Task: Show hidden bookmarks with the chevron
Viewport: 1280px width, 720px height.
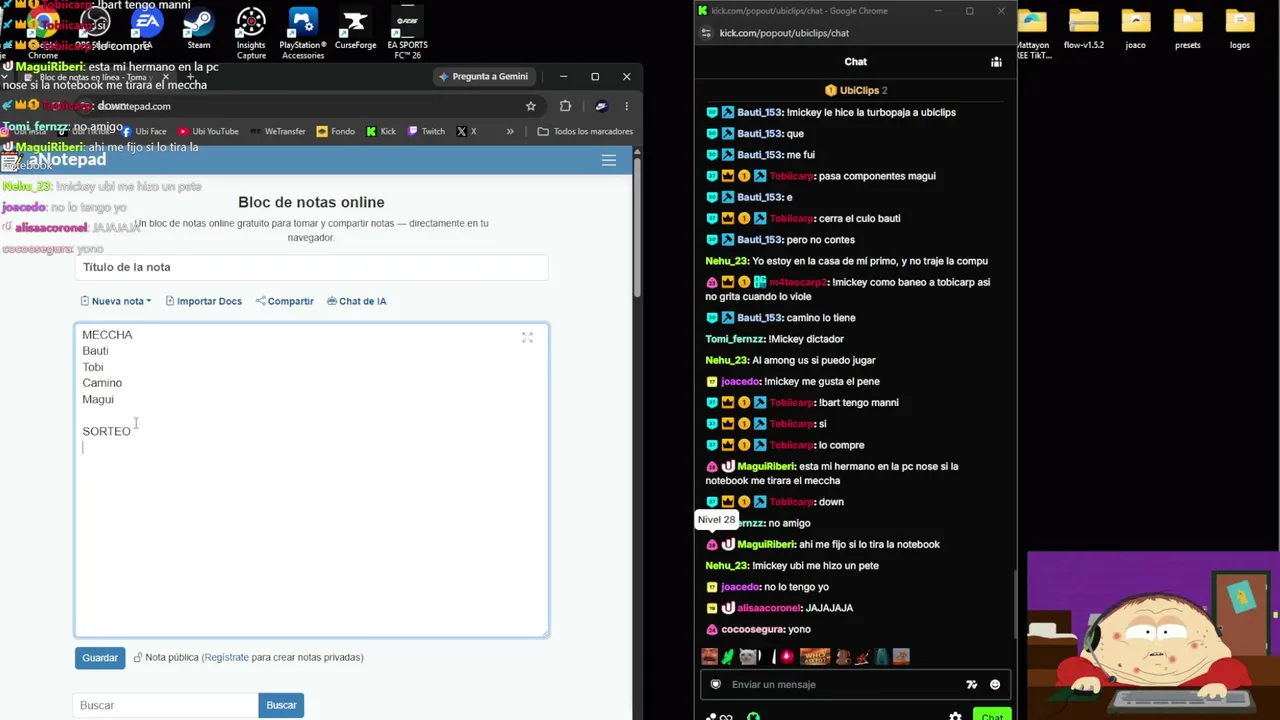Action: coord(510,131)
